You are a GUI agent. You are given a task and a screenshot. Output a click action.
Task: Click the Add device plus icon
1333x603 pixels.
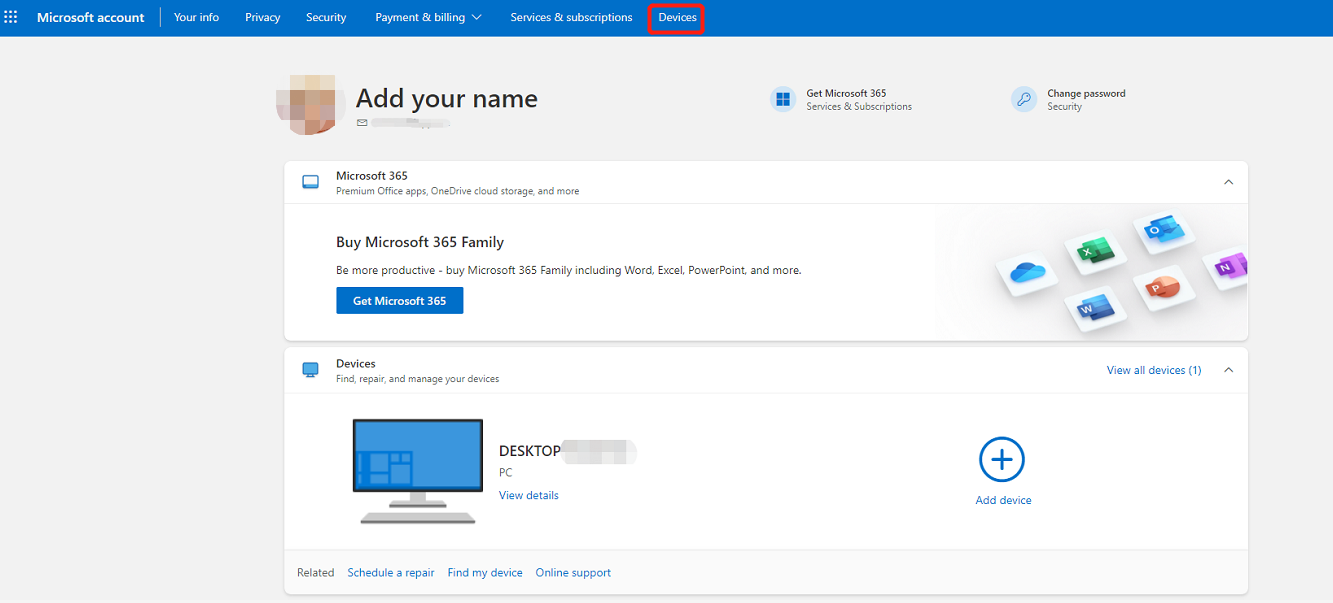pyautogui.click(x=1002, y=459)
